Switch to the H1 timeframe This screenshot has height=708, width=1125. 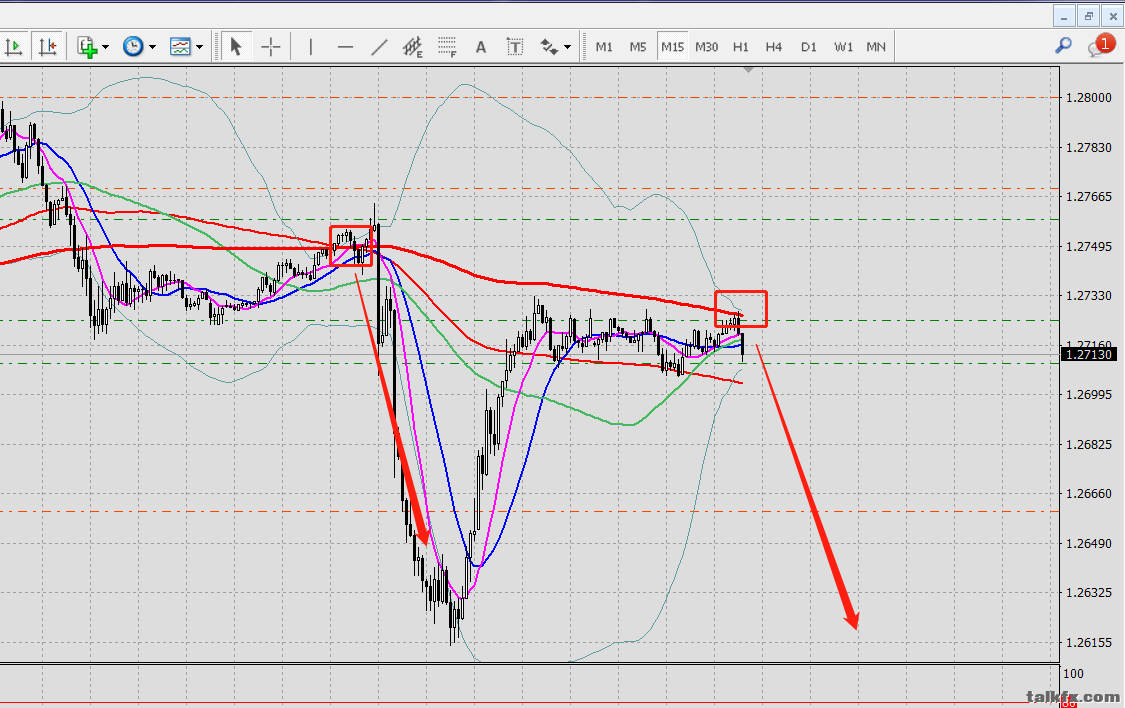coord(741,46)
